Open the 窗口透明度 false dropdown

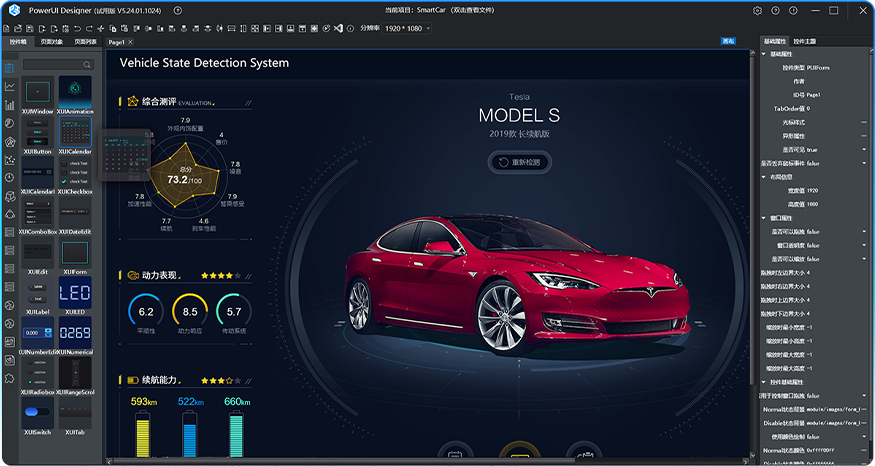tap(864, 245)
